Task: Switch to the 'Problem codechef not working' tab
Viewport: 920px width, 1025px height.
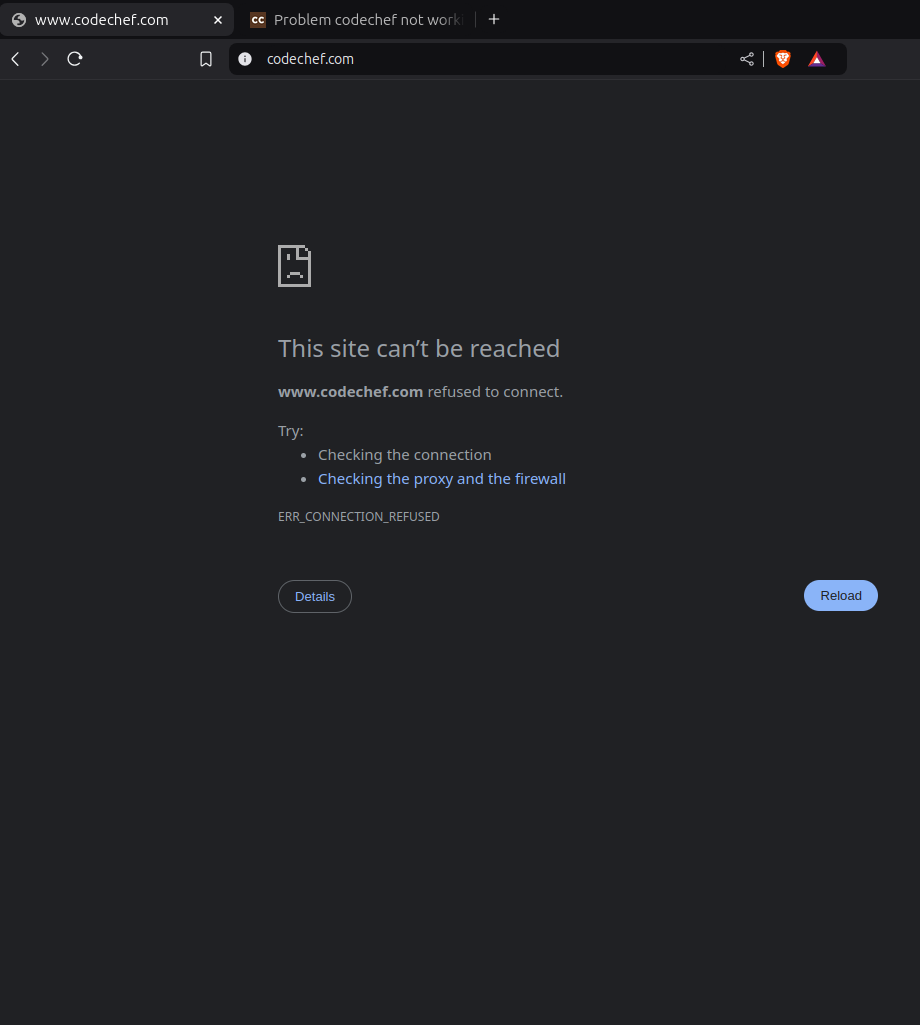Action: (358, 20)
